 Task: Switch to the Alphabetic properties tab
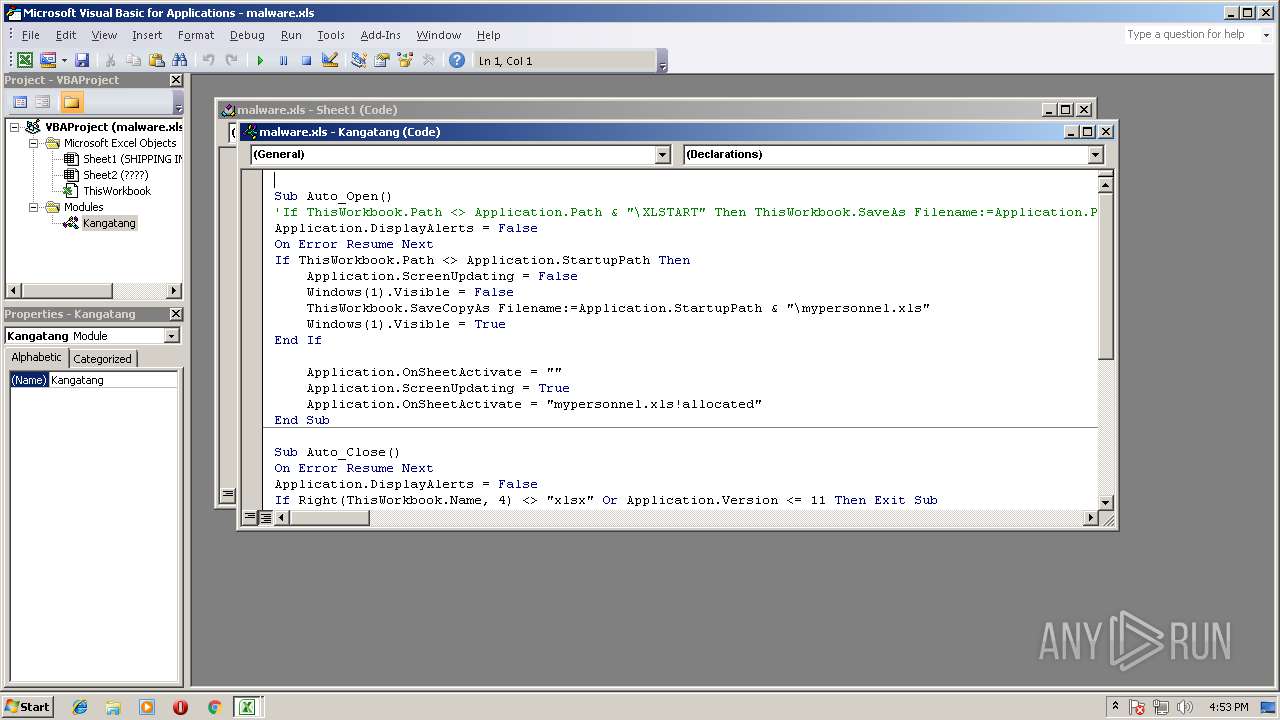37,357
